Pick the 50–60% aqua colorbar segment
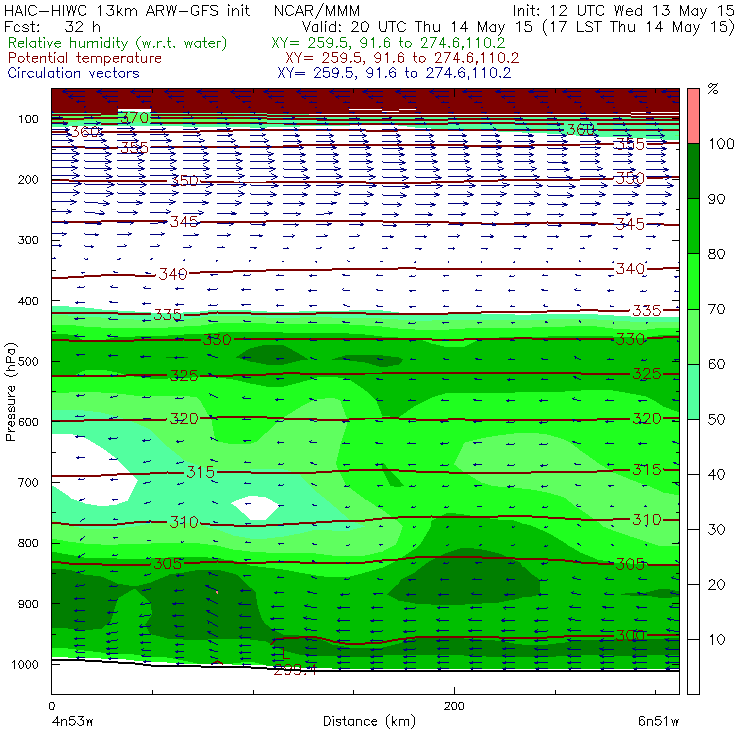The image size is (740, 740). (x=693, y=392)
